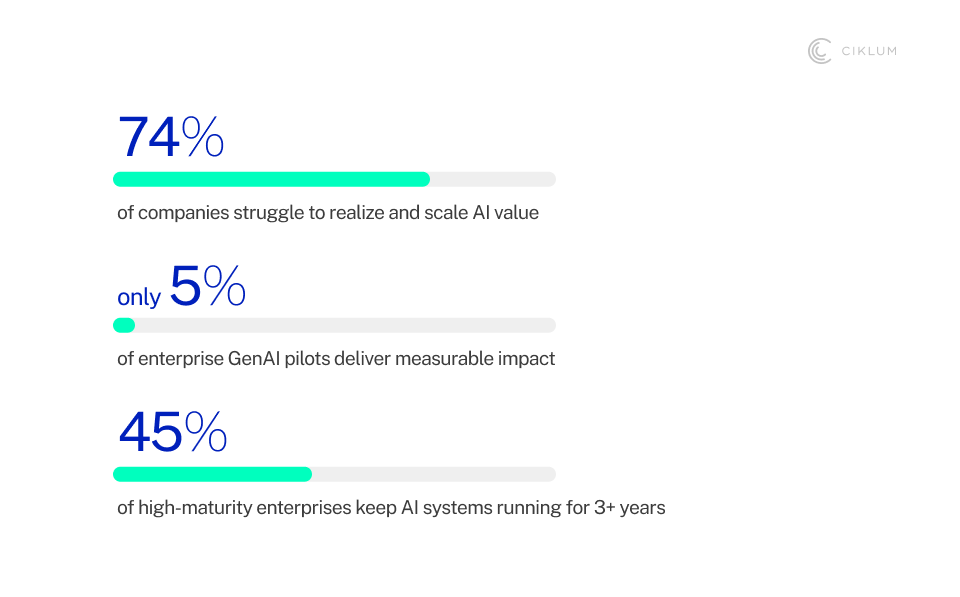Select the caption about companies struggling with AI value
The height and width of the screenshot is (597, 960).
[328, 212]
